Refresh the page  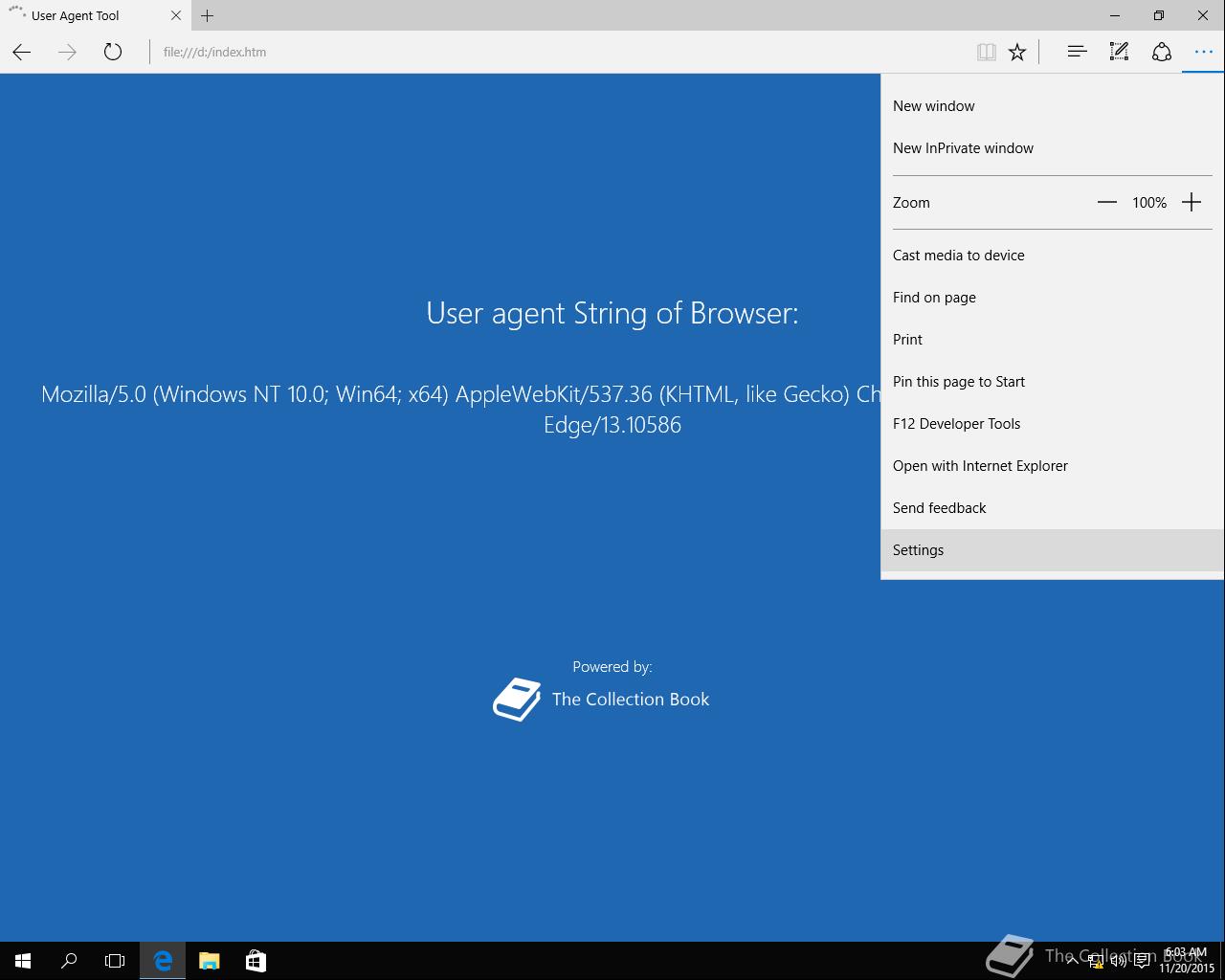click(113, 52)
